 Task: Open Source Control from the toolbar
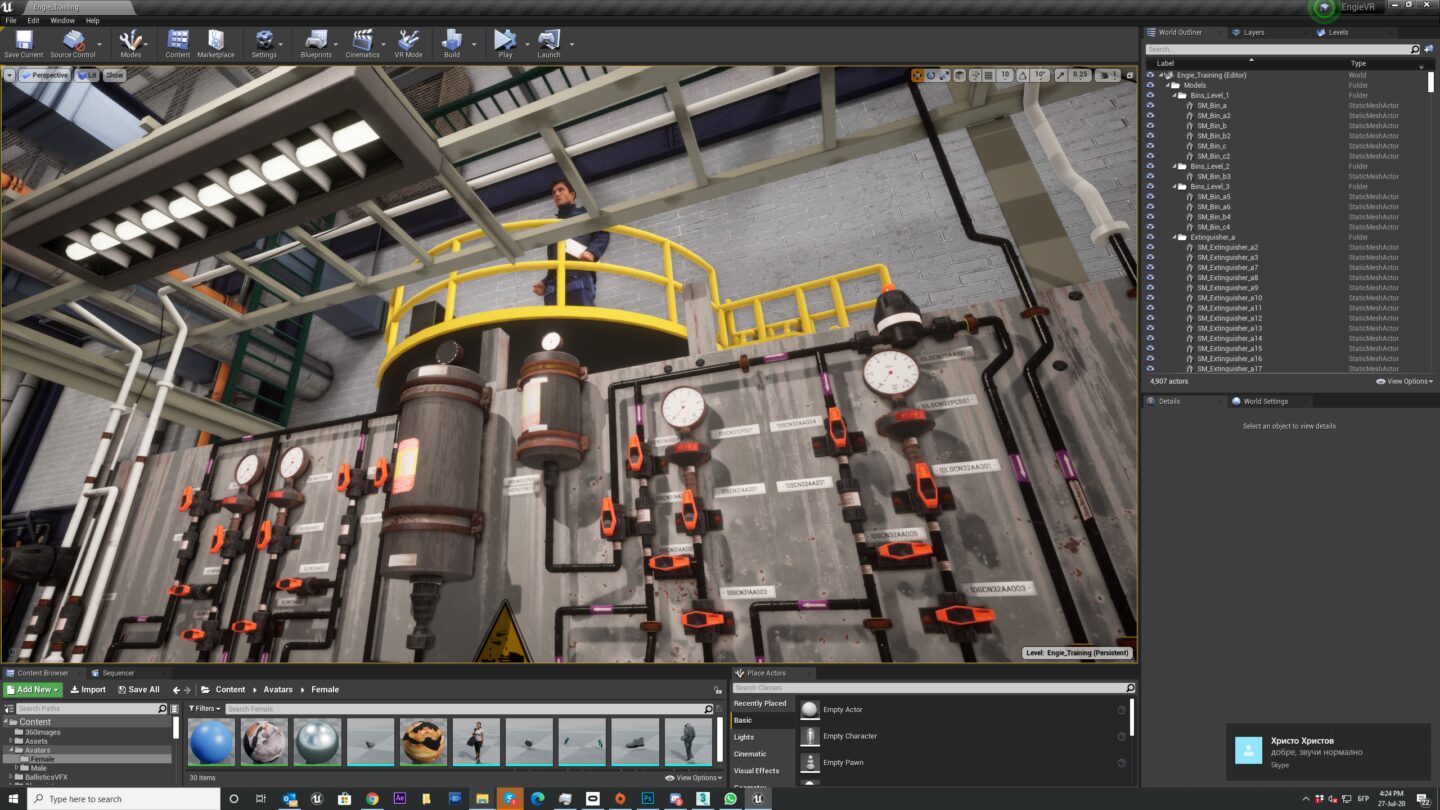coord(73,43)
